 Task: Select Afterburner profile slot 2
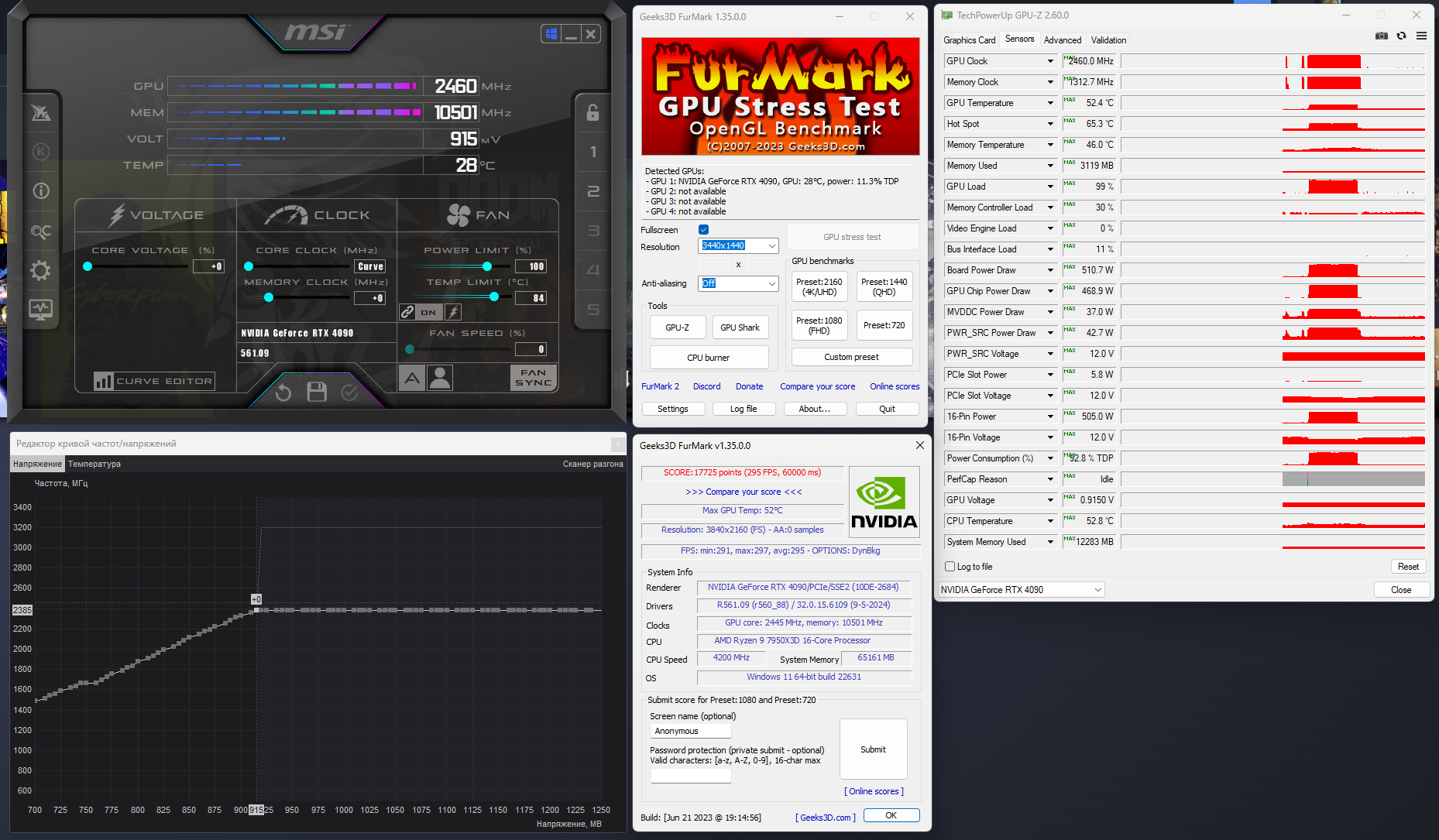[593, 191]
